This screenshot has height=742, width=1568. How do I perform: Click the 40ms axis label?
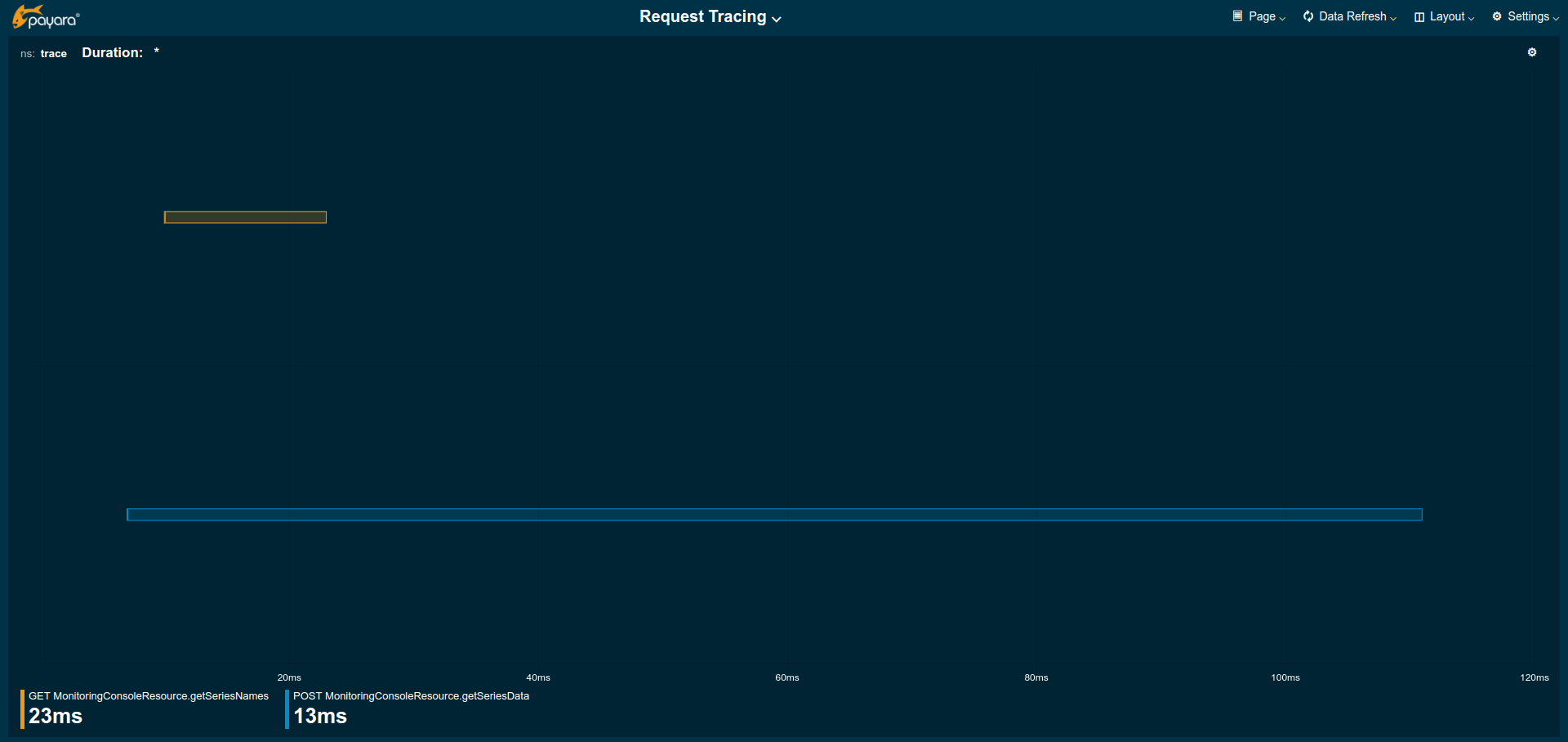[538, 677]
